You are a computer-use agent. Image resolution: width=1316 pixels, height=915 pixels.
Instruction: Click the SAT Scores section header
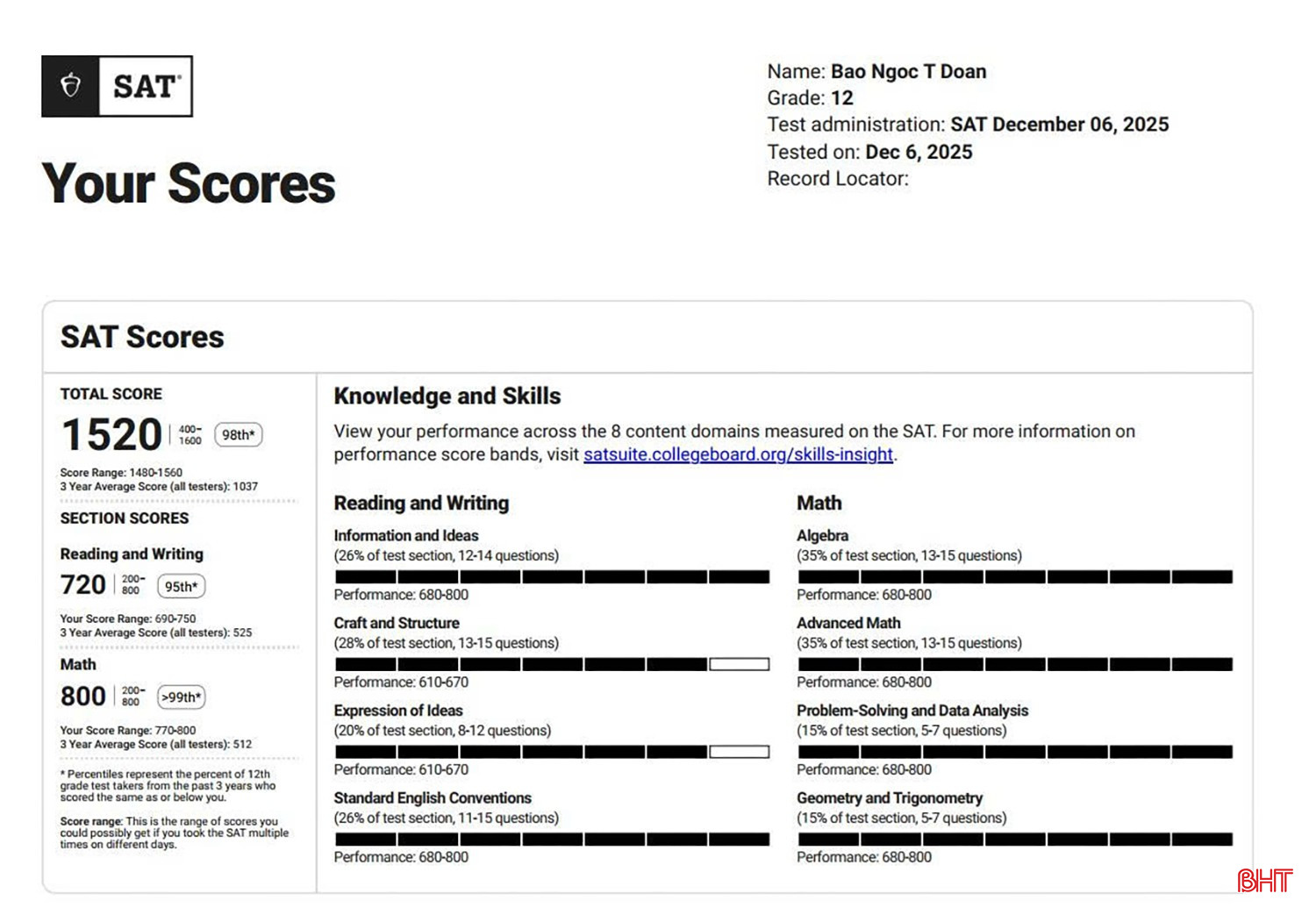pos(142,337)
